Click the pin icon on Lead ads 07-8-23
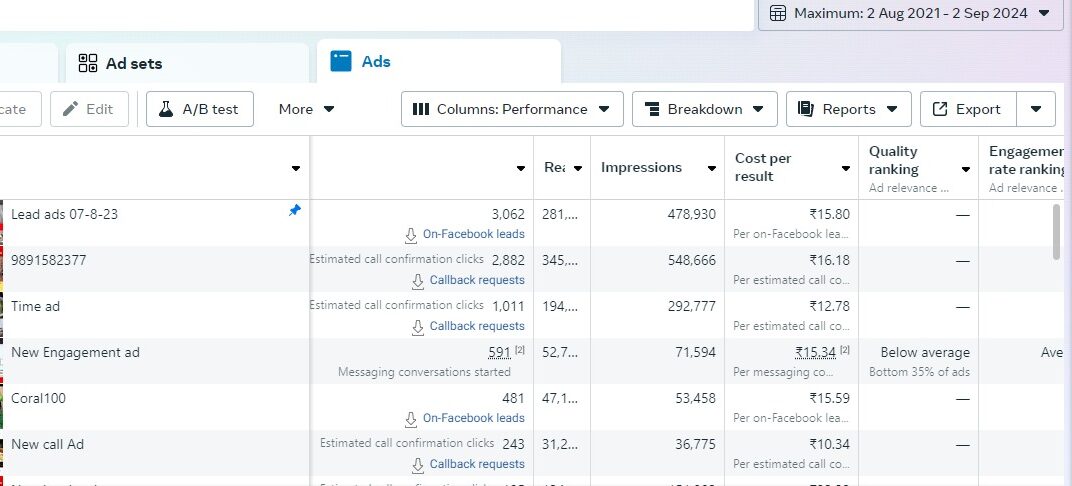The width and height of the screenshot is (1072, 486). pos(294,211)
